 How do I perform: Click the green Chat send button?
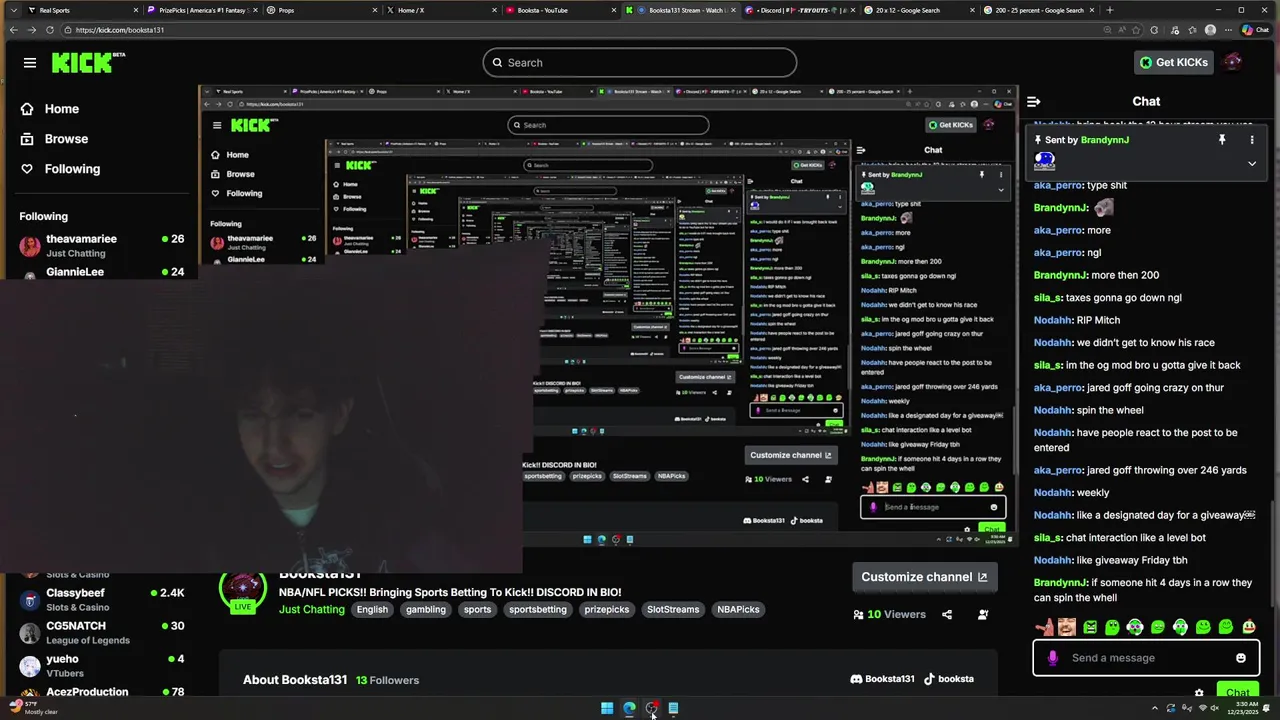coord(1238,692)
